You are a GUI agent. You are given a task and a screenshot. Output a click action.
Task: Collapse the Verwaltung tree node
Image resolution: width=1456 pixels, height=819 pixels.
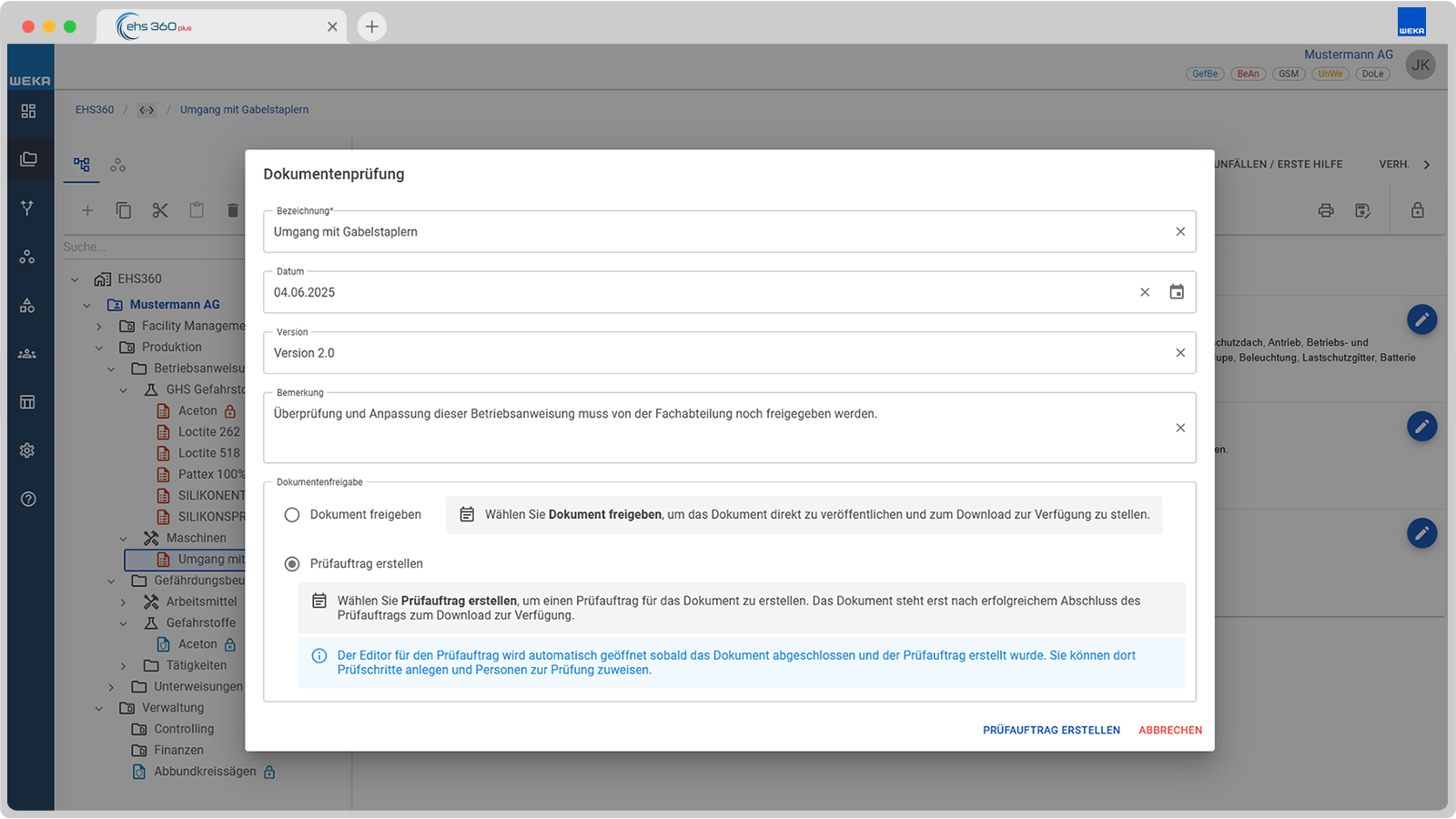[99, 708]
